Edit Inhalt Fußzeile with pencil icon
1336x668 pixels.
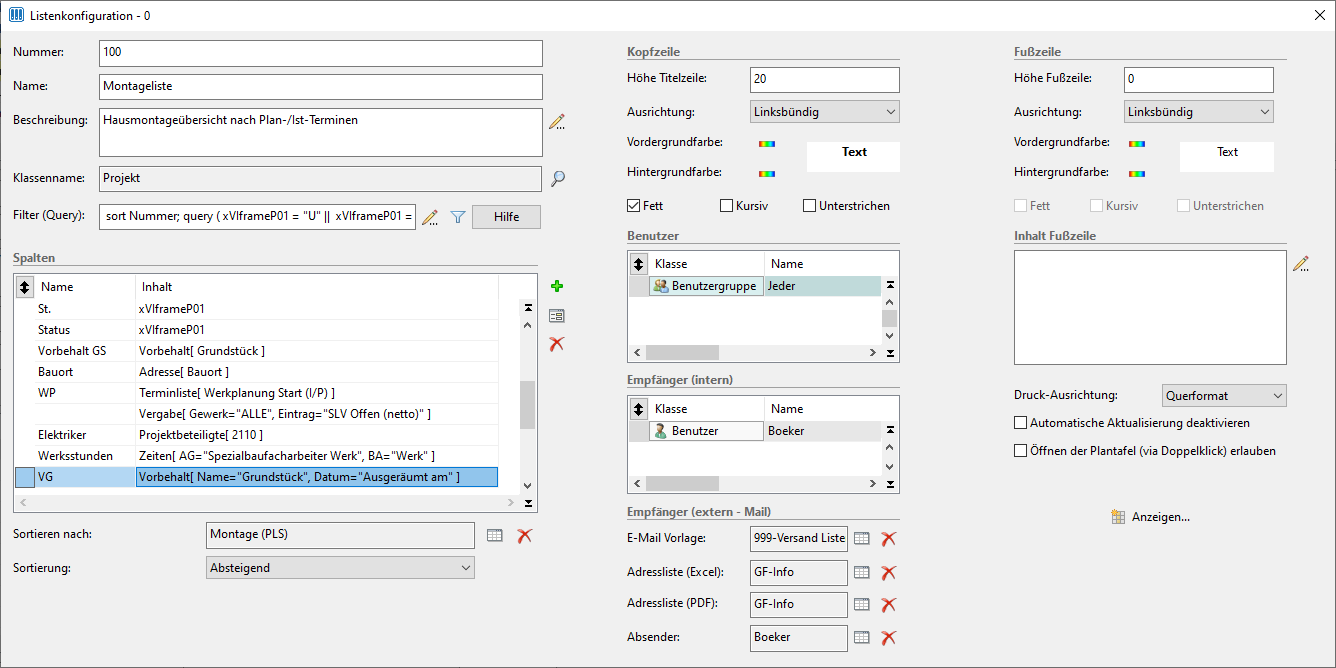point(1301,264)
